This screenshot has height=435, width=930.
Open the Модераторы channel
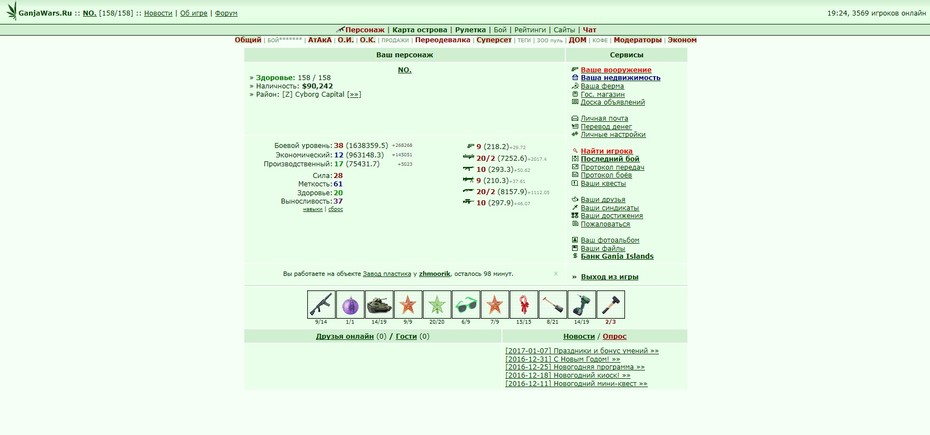(637, 40)
